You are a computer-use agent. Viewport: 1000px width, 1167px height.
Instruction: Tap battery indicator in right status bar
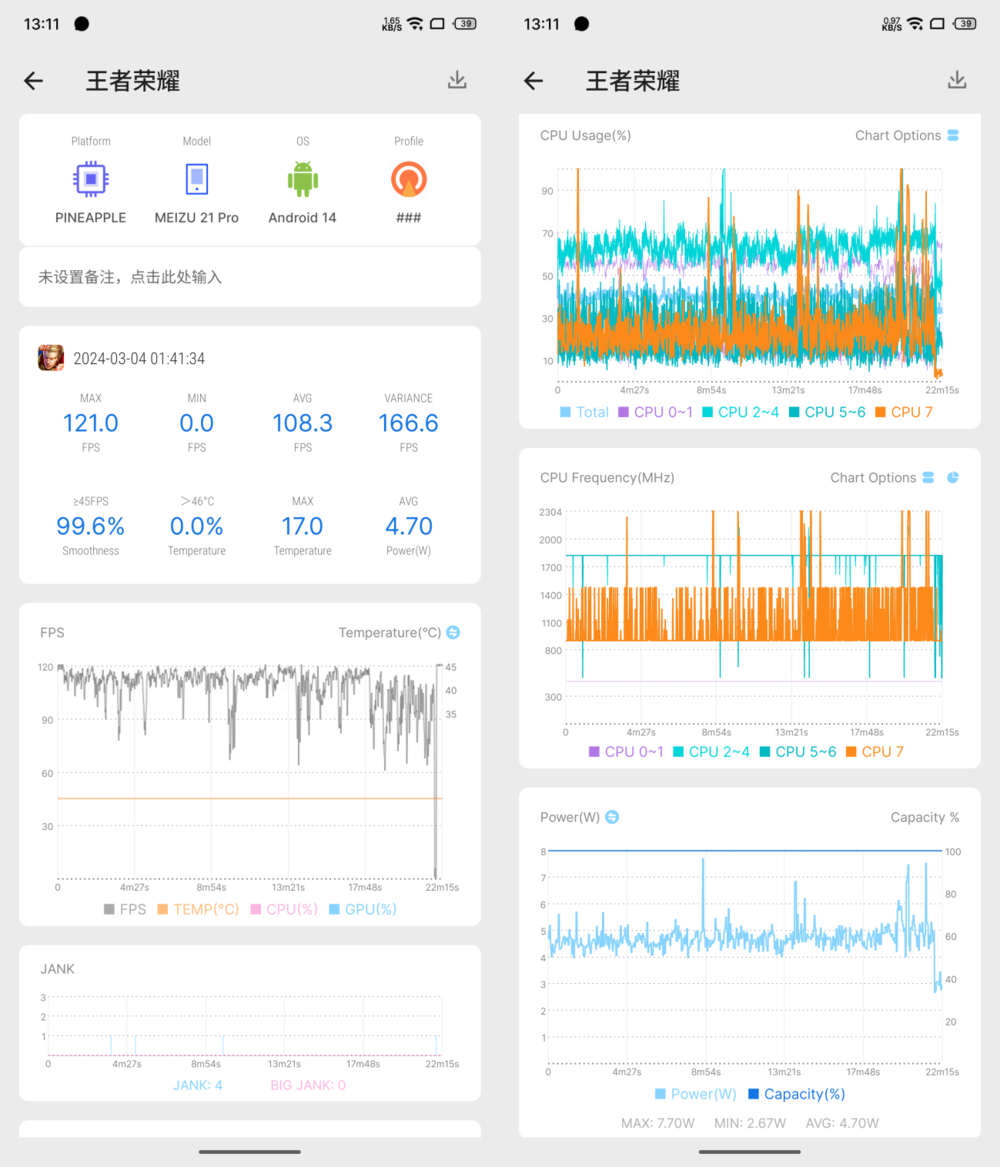[x=965, y=24]
